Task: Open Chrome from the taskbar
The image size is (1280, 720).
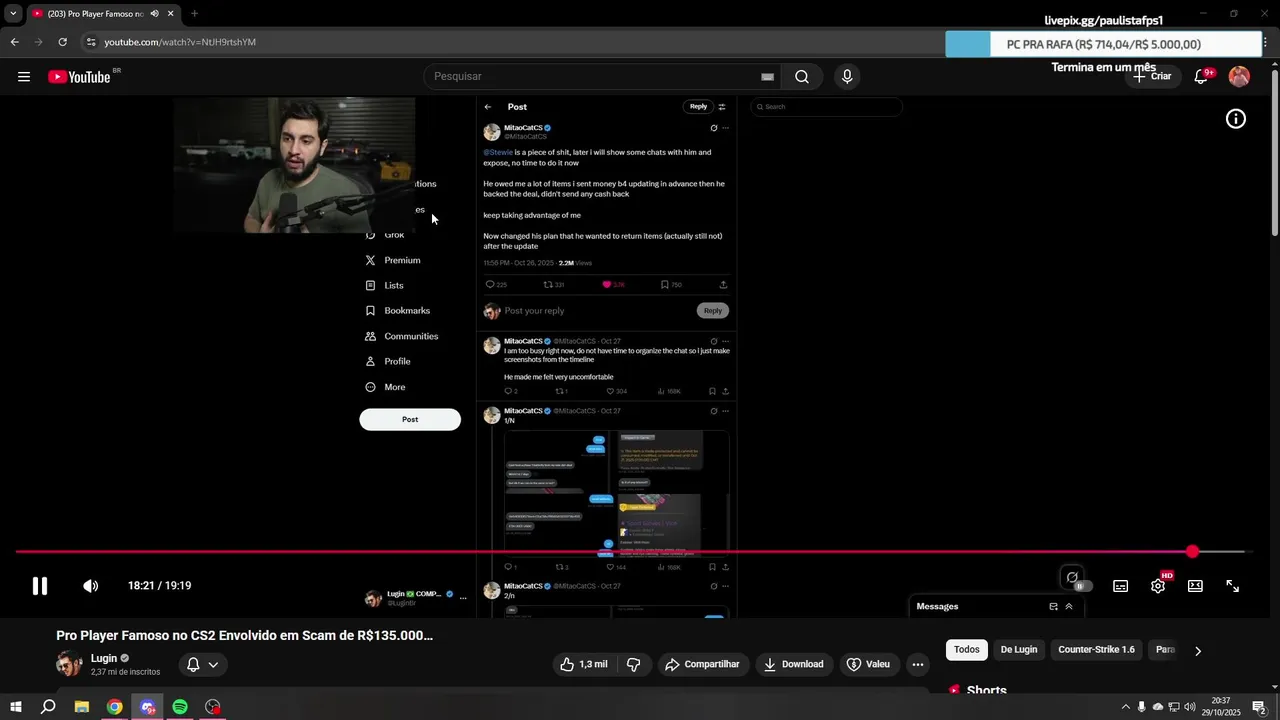Action: pyautogui.click(x=115, y=707)
